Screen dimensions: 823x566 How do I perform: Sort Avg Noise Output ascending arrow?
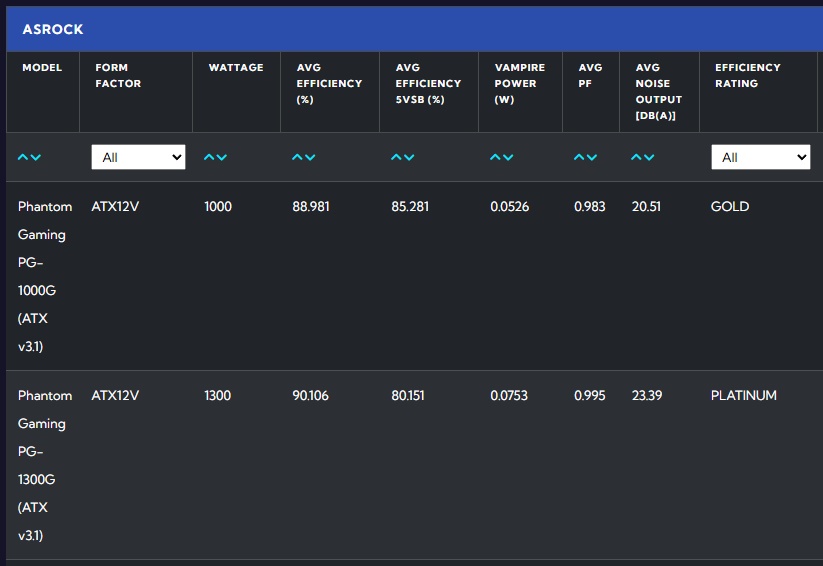point(636,157)
